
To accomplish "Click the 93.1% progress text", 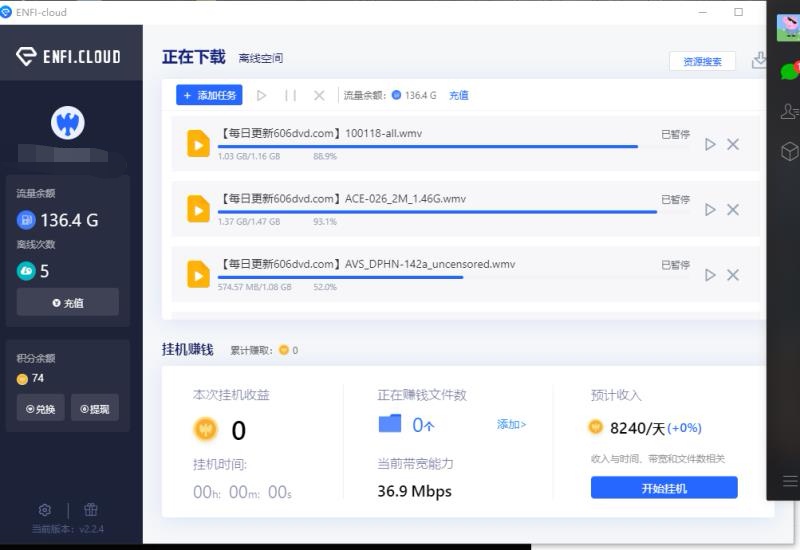I will 325,221.
